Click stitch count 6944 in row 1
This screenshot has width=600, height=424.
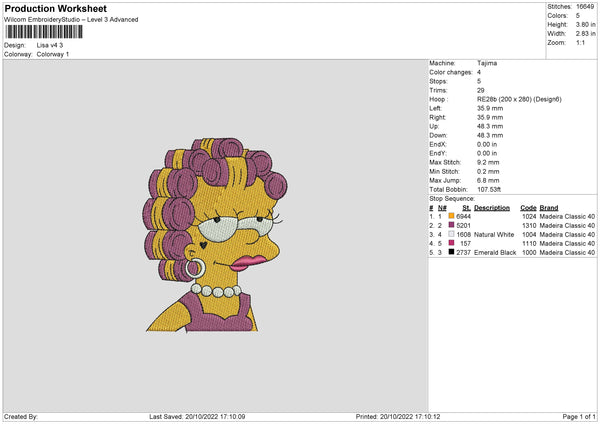[463, 217]
